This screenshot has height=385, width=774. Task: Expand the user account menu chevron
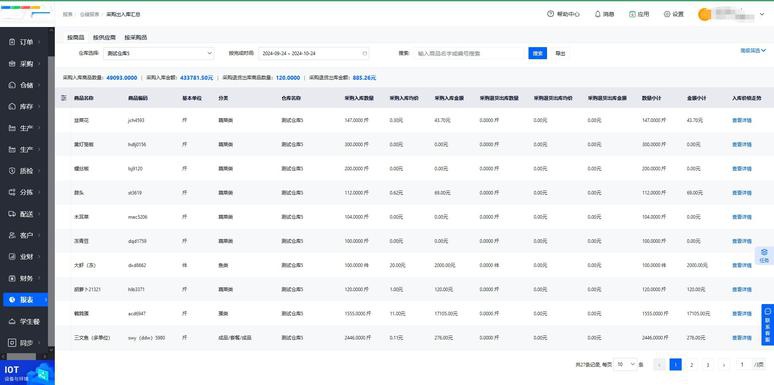pos(762,15)
